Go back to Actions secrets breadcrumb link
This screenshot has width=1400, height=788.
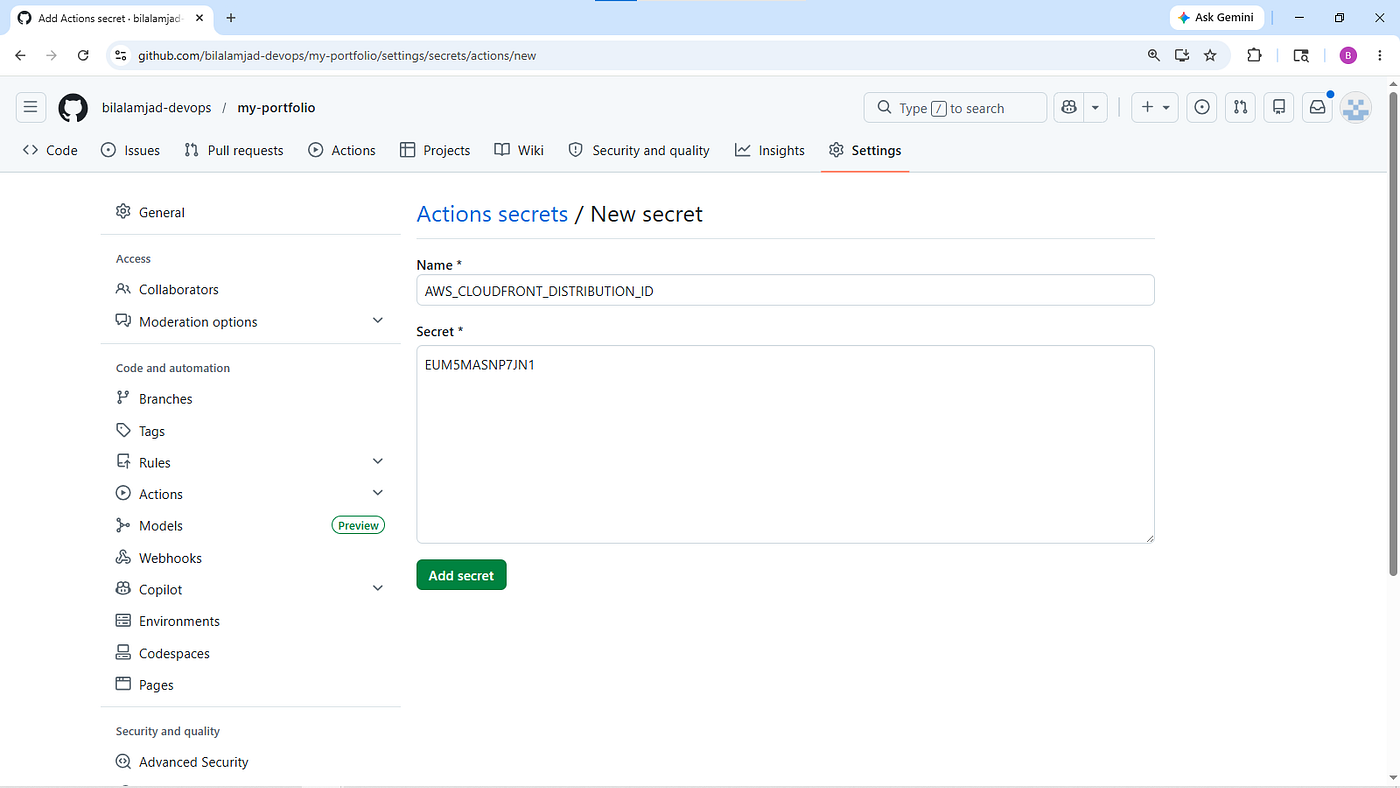coord(492,214)
